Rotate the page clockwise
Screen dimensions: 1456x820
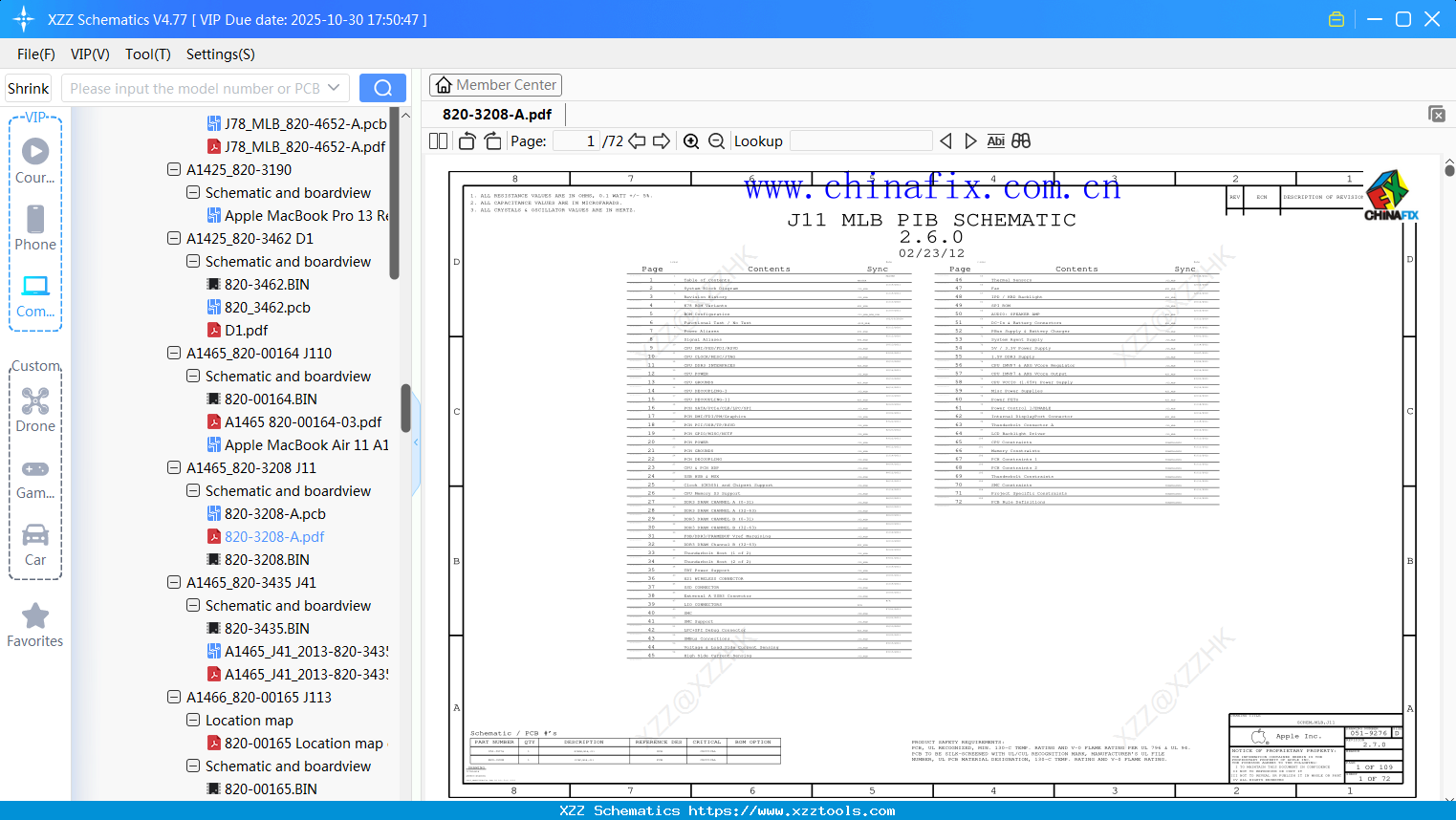click(x=492, y=140)
